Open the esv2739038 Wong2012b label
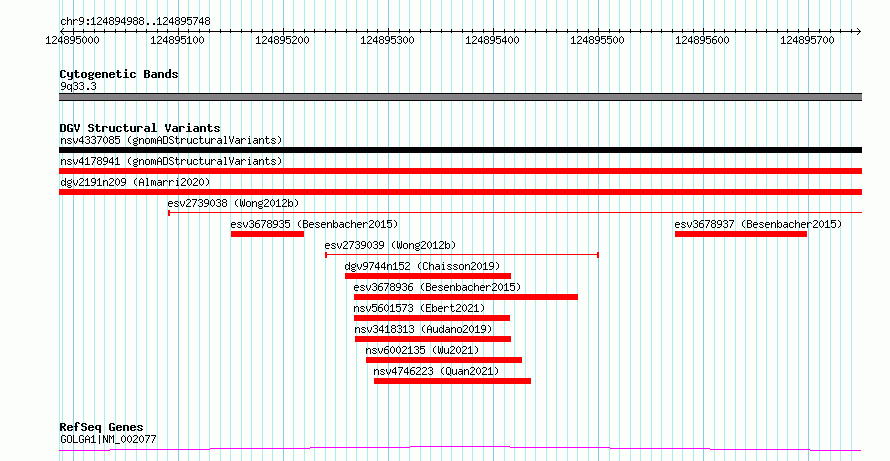This screenshot has width=890, height=461. pyautogui.click(x=233, y=203)
